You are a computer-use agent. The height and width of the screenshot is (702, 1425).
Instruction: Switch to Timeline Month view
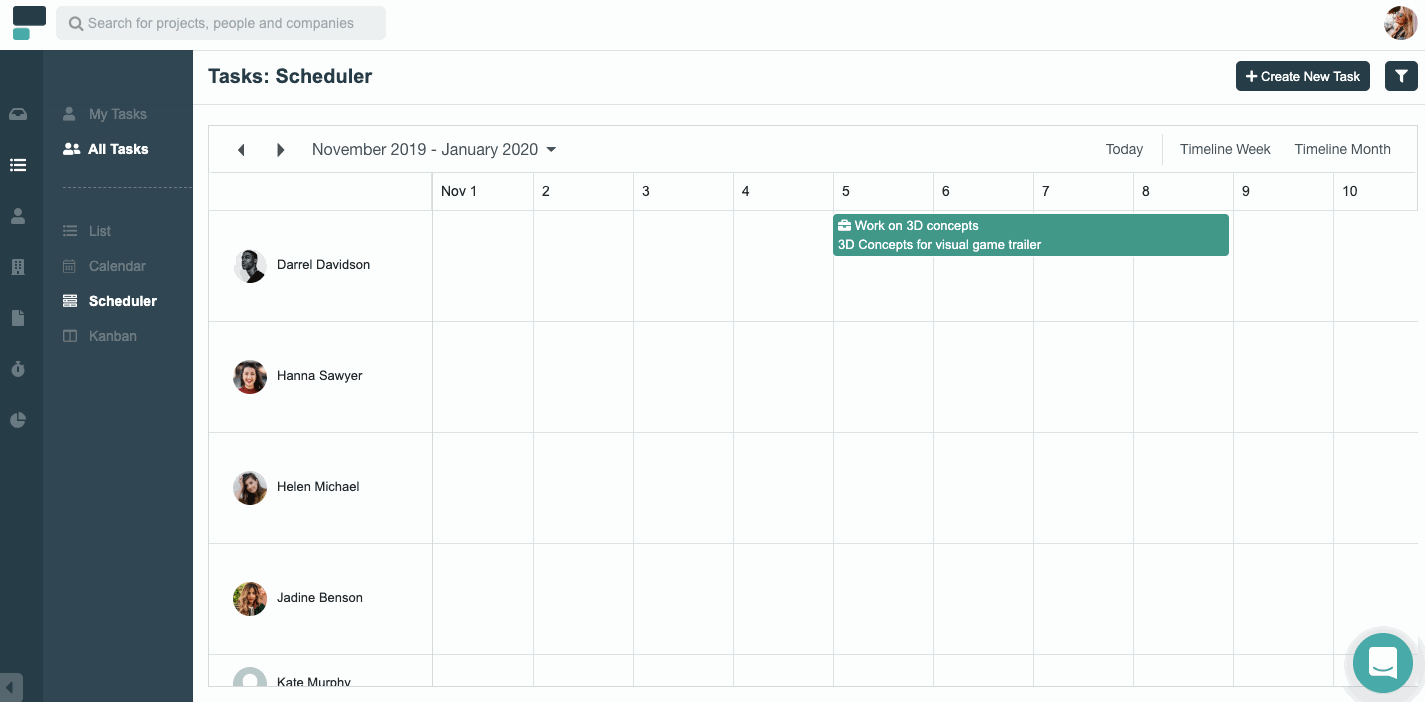click(1342, 149)
